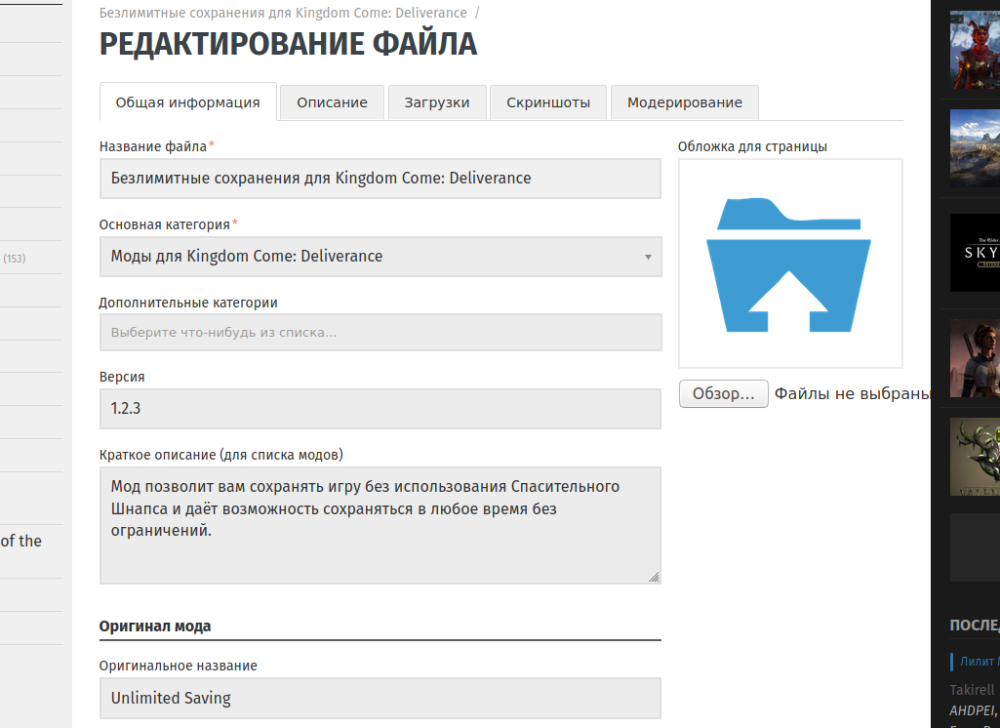This screenshot has width=1000, height=728.
Task: Click the Обложка для страницы label
Action: tap(753, 147)
